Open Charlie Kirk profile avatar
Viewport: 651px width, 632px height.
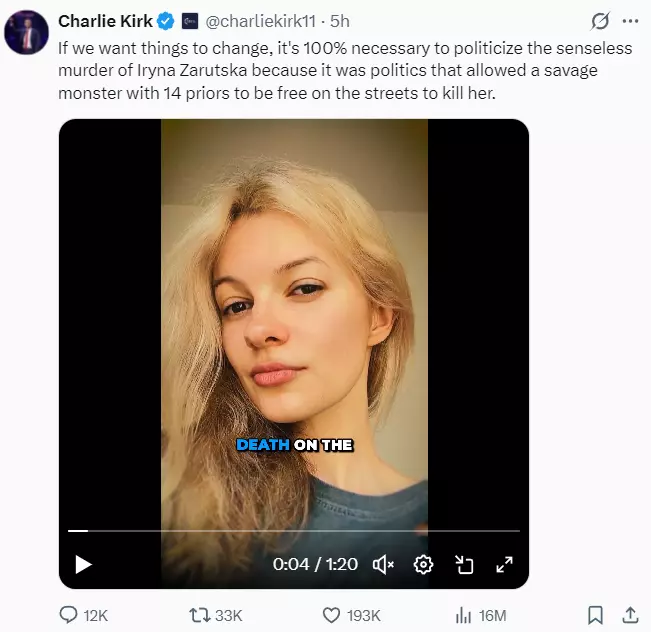[x=26, y=32]
